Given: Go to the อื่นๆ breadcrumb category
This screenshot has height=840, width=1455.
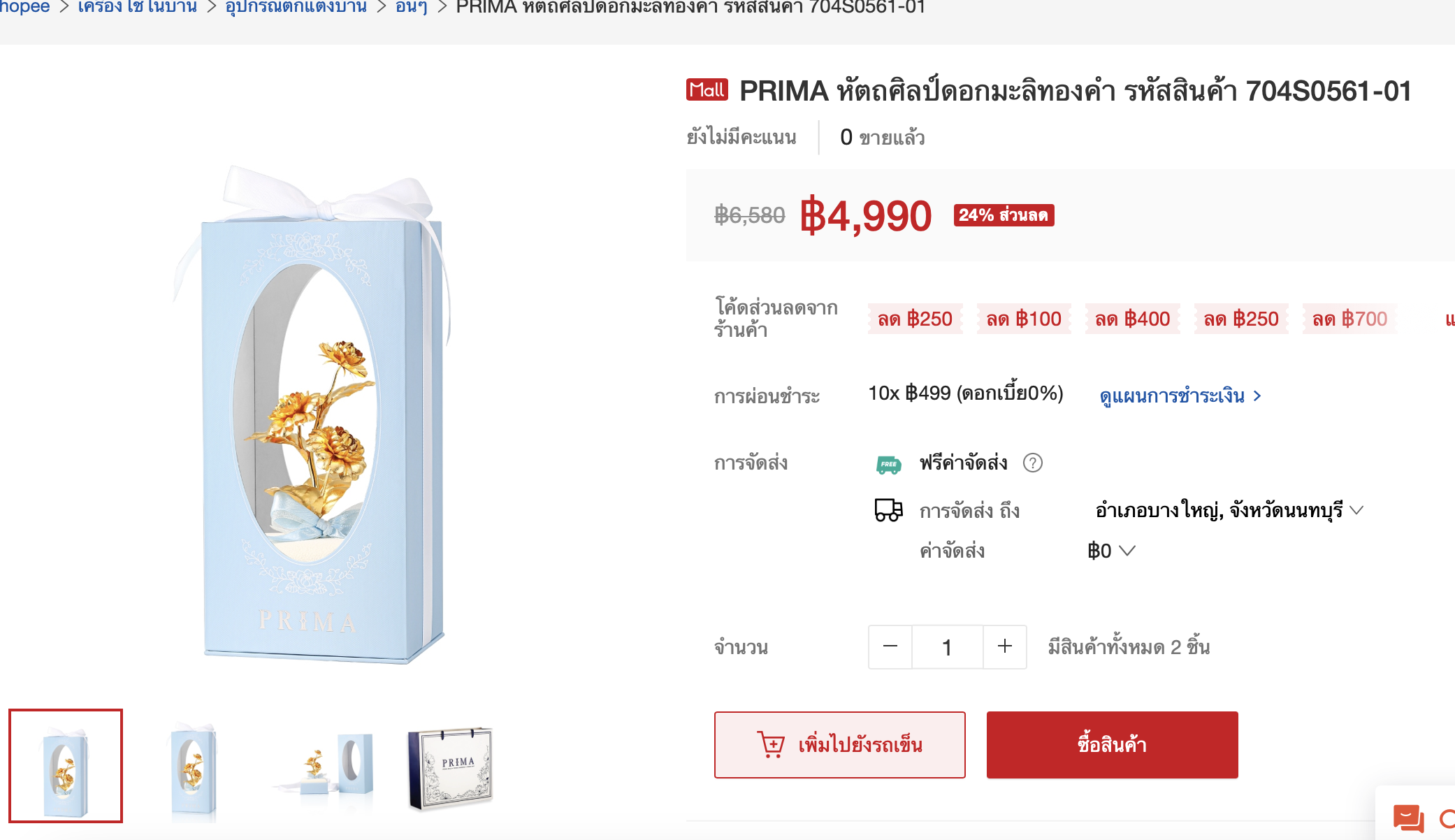Looking at the screenshot, I should pos(411,8).
